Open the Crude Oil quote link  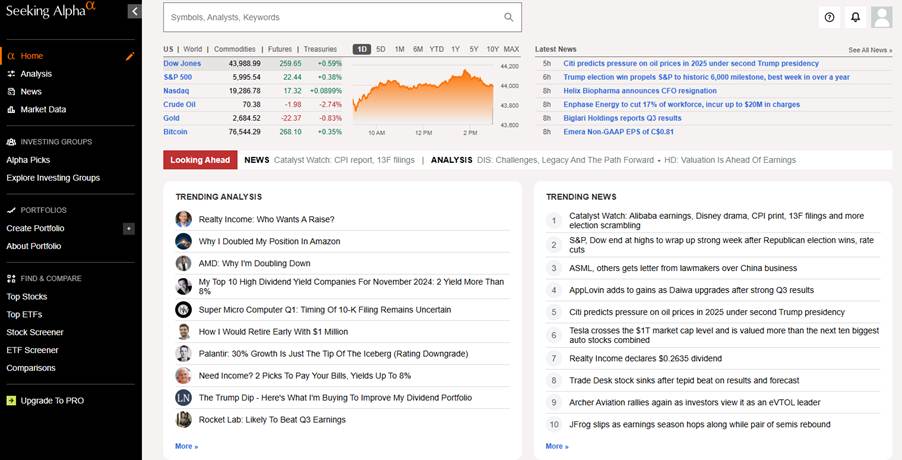179,105
